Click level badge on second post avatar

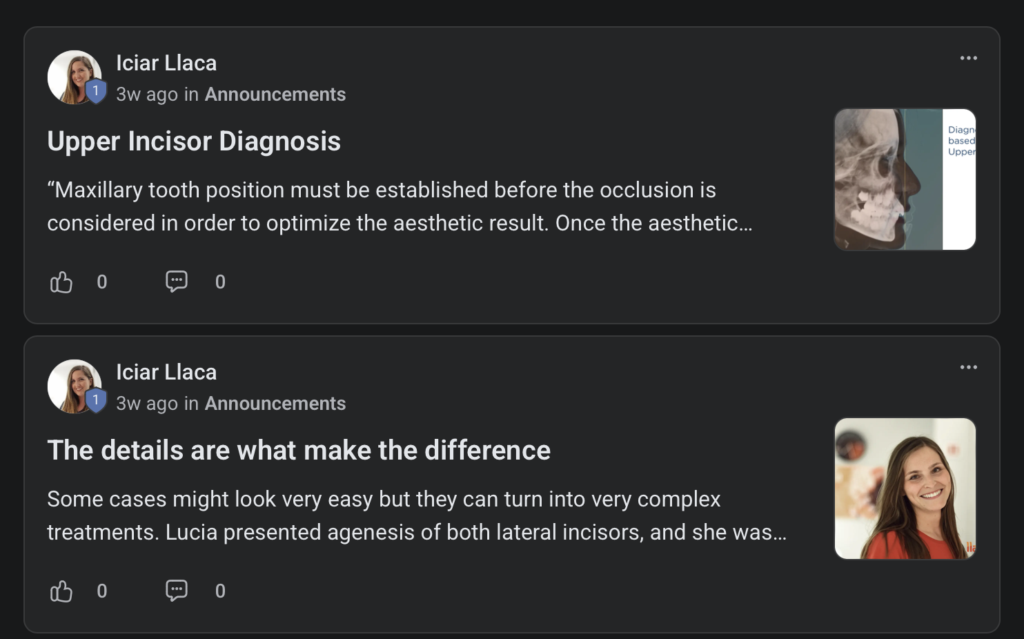coord(96,401)
